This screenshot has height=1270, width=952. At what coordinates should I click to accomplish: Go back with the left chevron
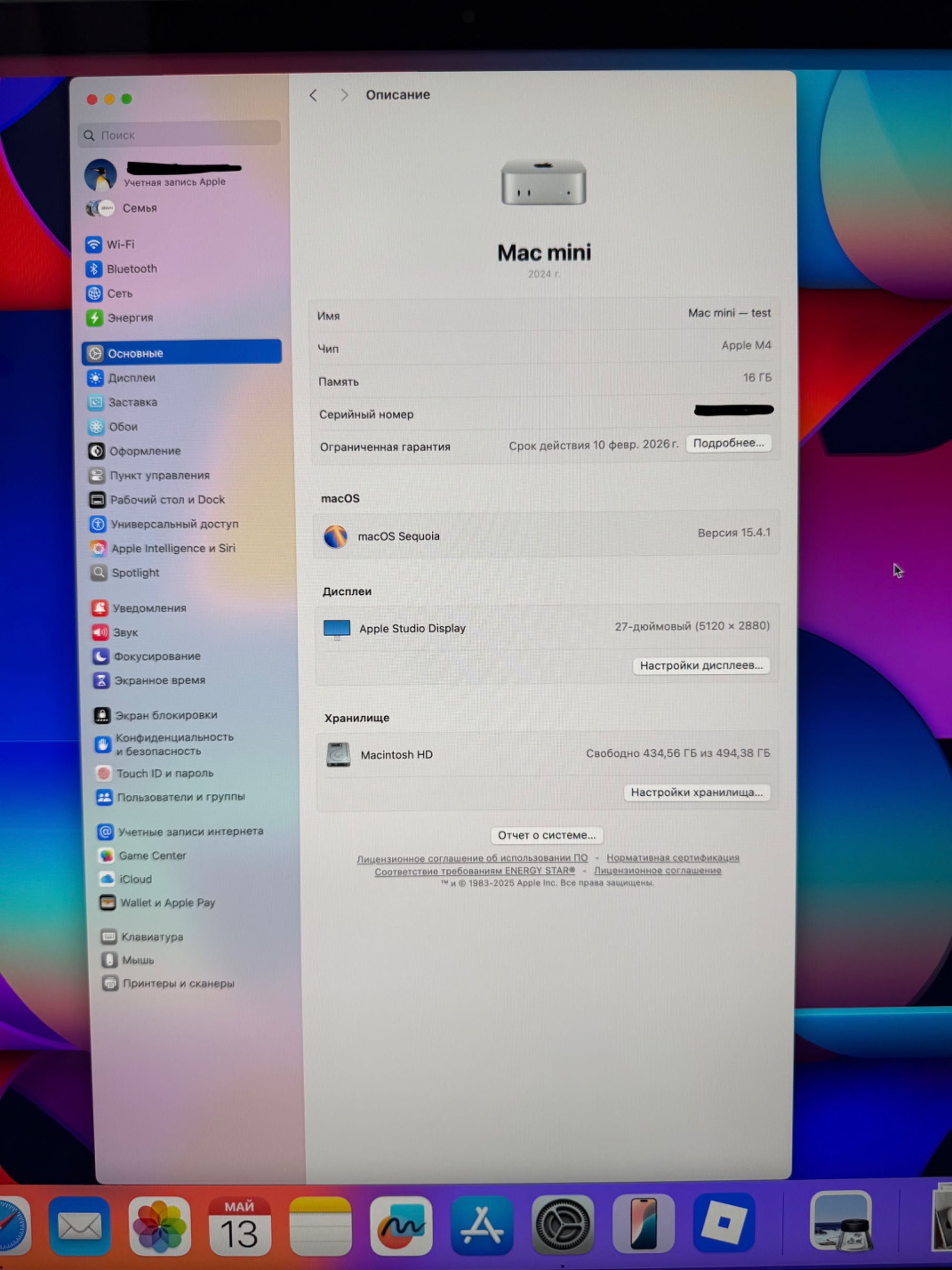click(x=313, y=95)
